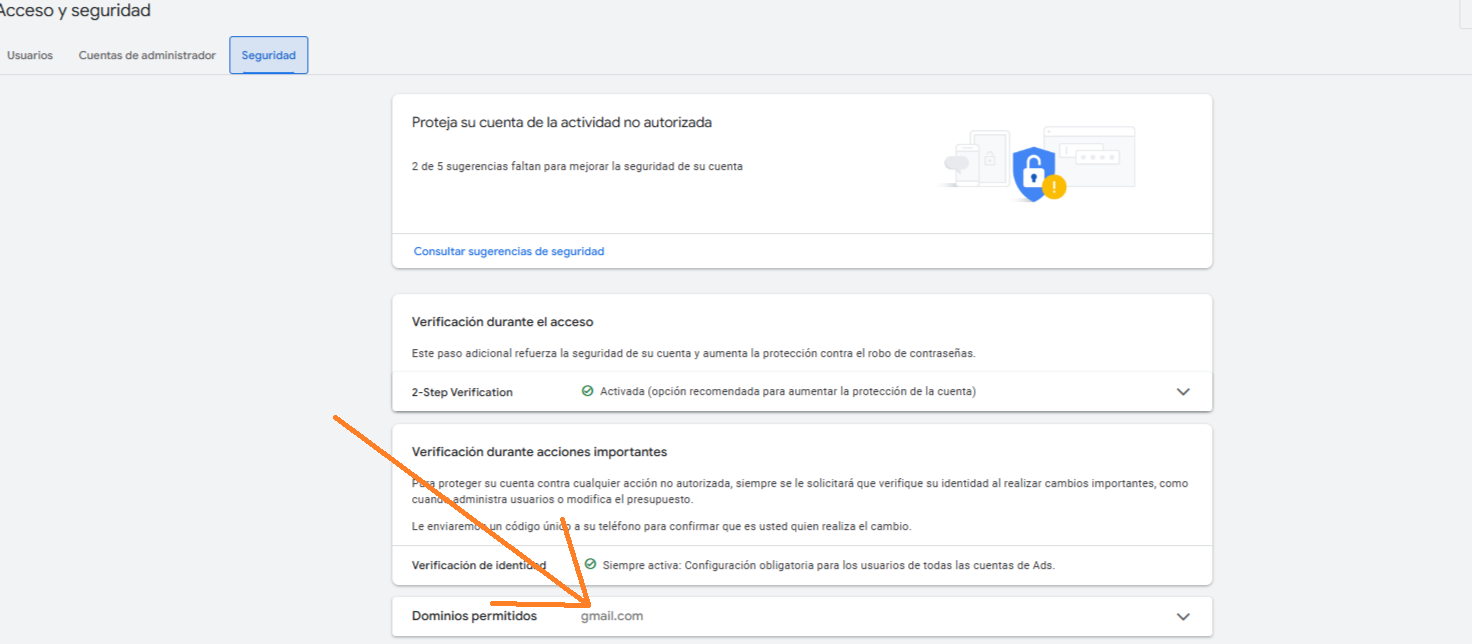The image size is (1472, 644).
Task: Click the Siempre activa status indicator
Action: tap(640, 565)
